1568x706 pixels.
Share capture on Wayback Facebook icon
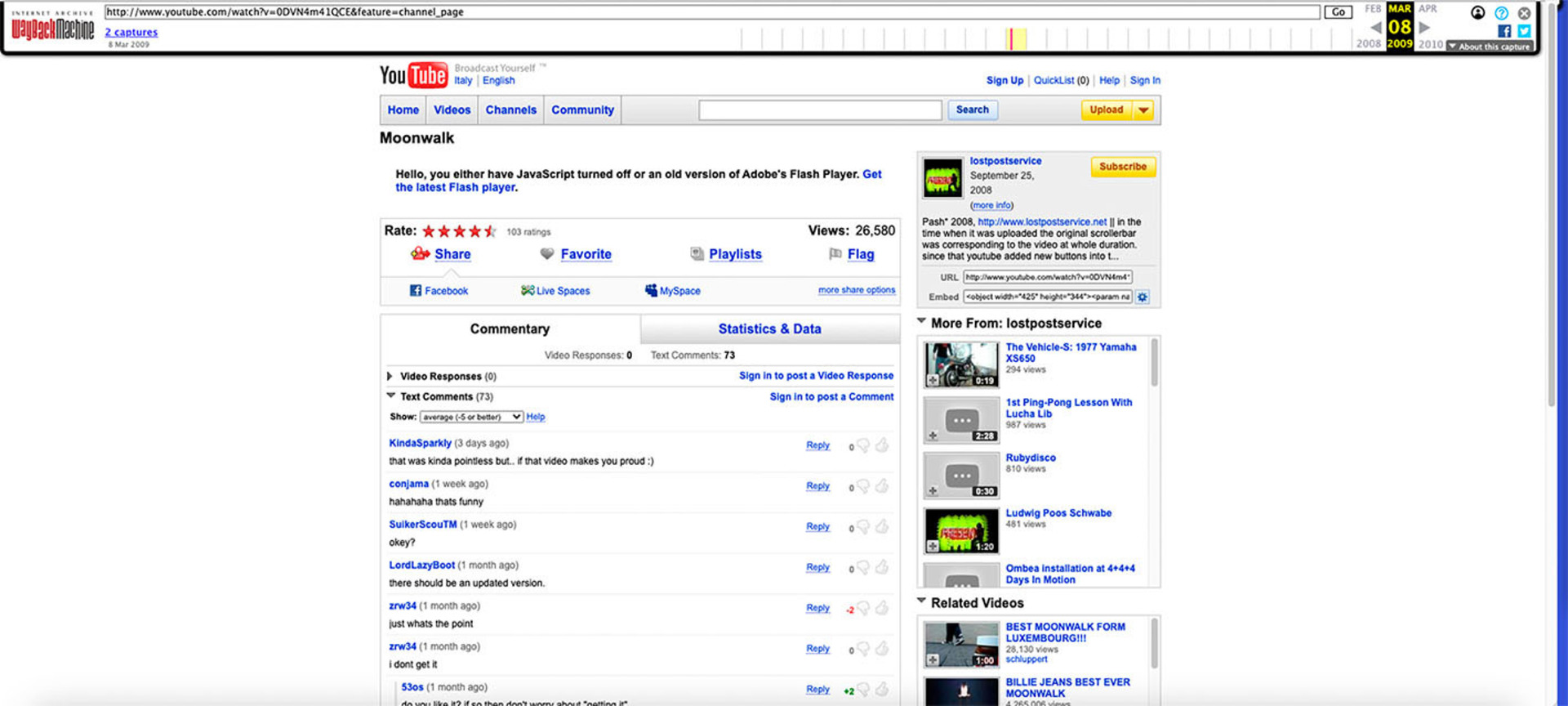pyautogui.click(x=1504, y=31)
